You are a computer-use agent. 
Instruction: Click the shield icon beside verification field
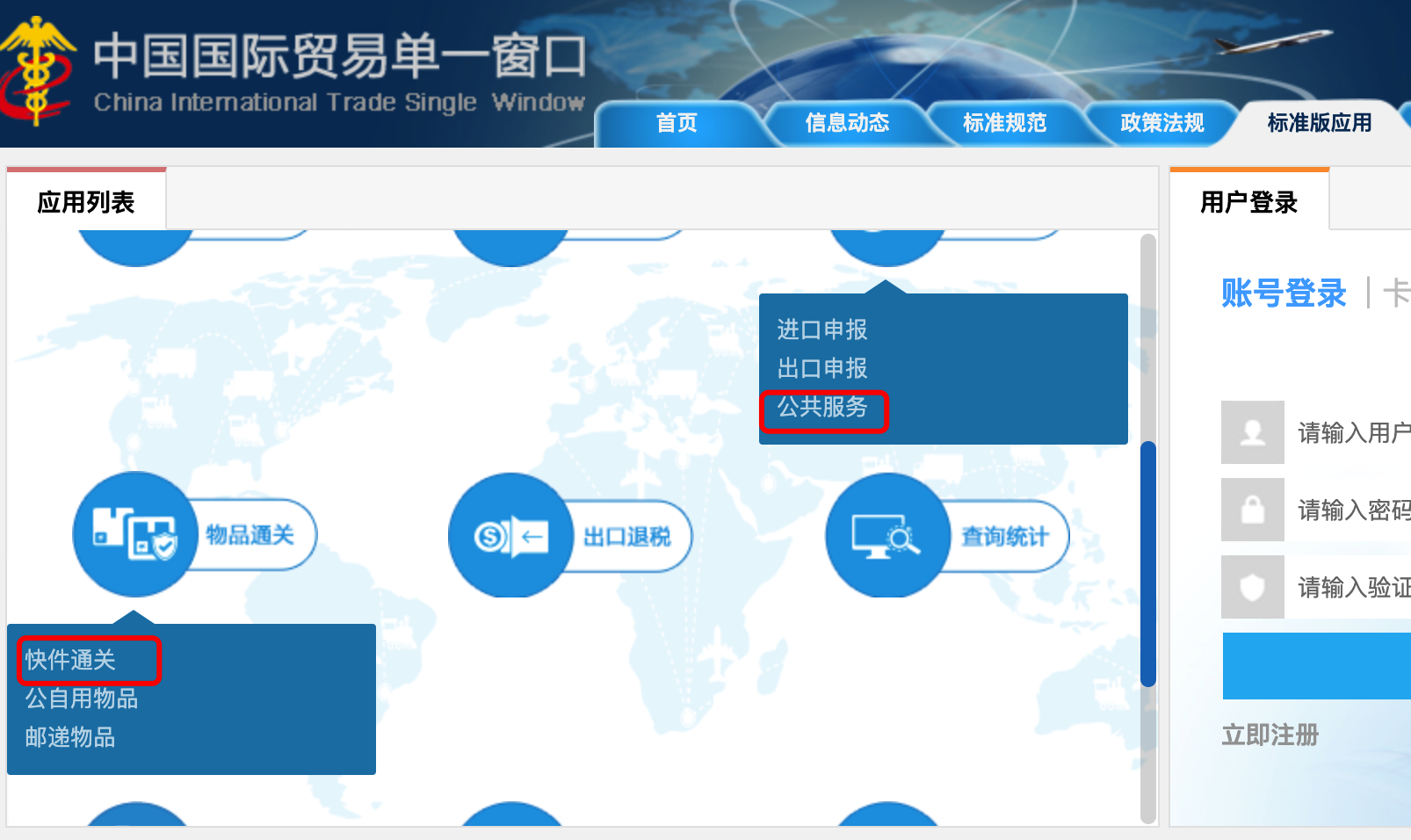click(x=1253, y=587)
